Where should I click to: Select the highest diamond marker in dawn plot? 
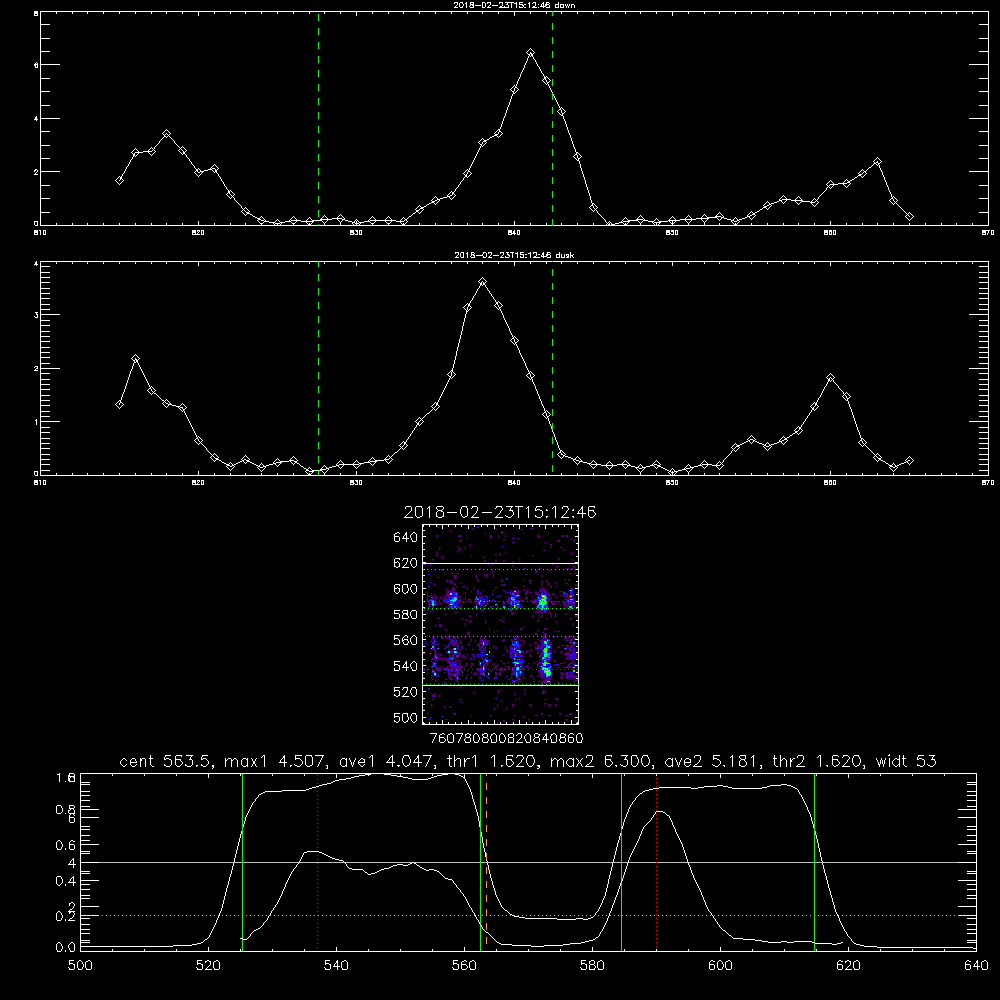coord(531,52)
